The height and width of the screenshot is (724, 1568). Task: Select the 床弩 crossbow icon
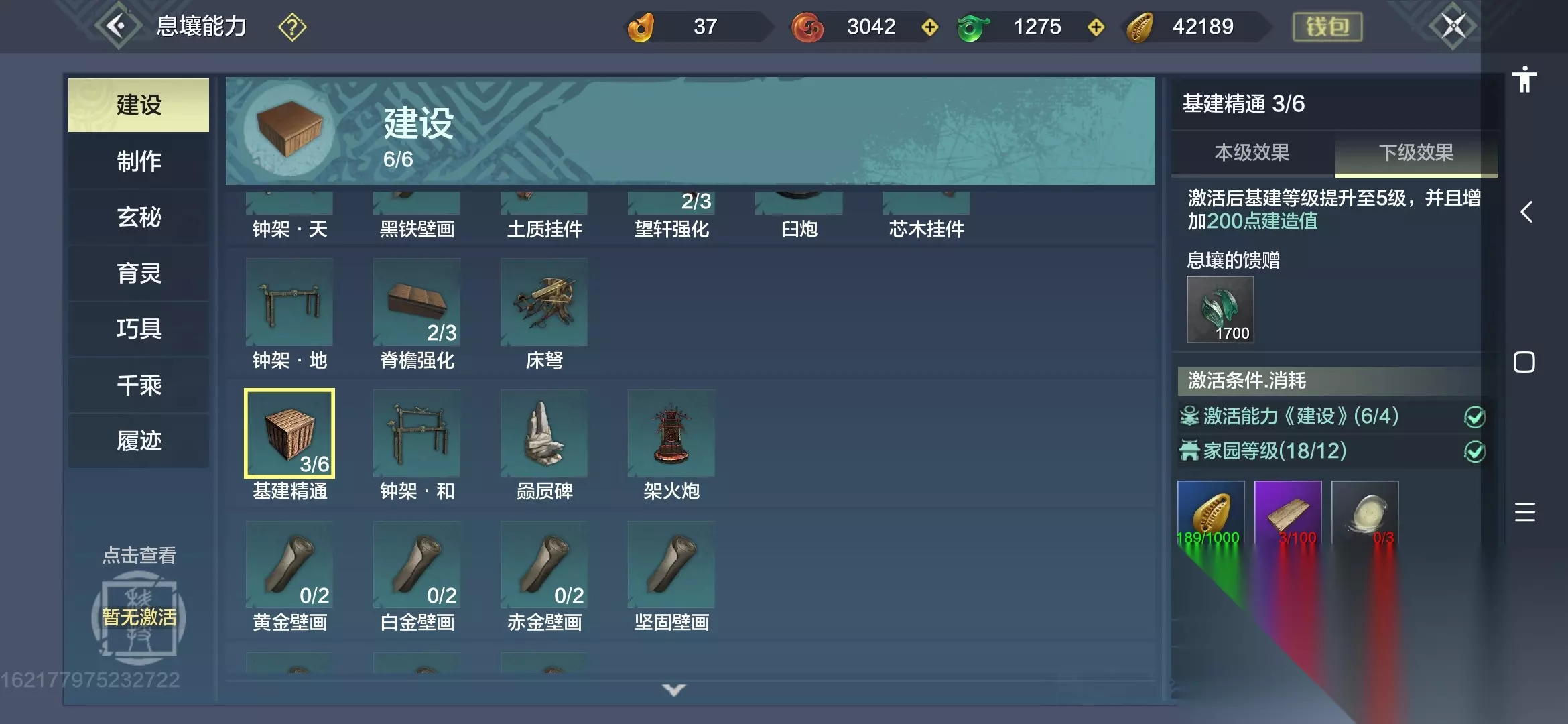(544, 302)
